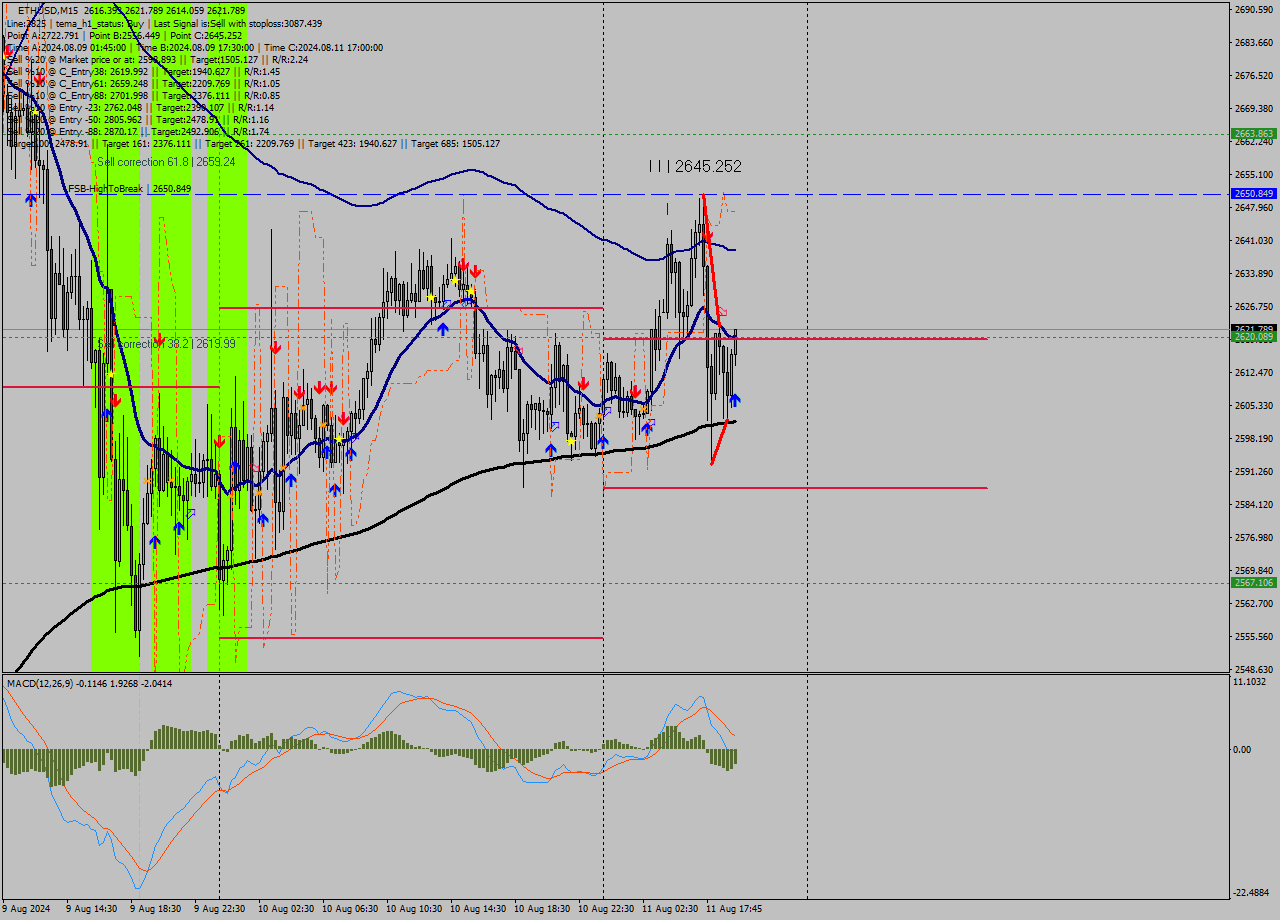Image resolution: width=1280 pixels, height=920 pixels.
Task: Click the green 2567.106 price tag
Action: (x=1253, y=582)
